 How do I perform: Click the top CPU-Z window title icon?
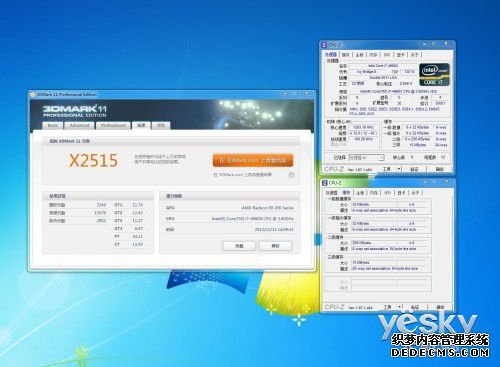click(x=324, y=45)
